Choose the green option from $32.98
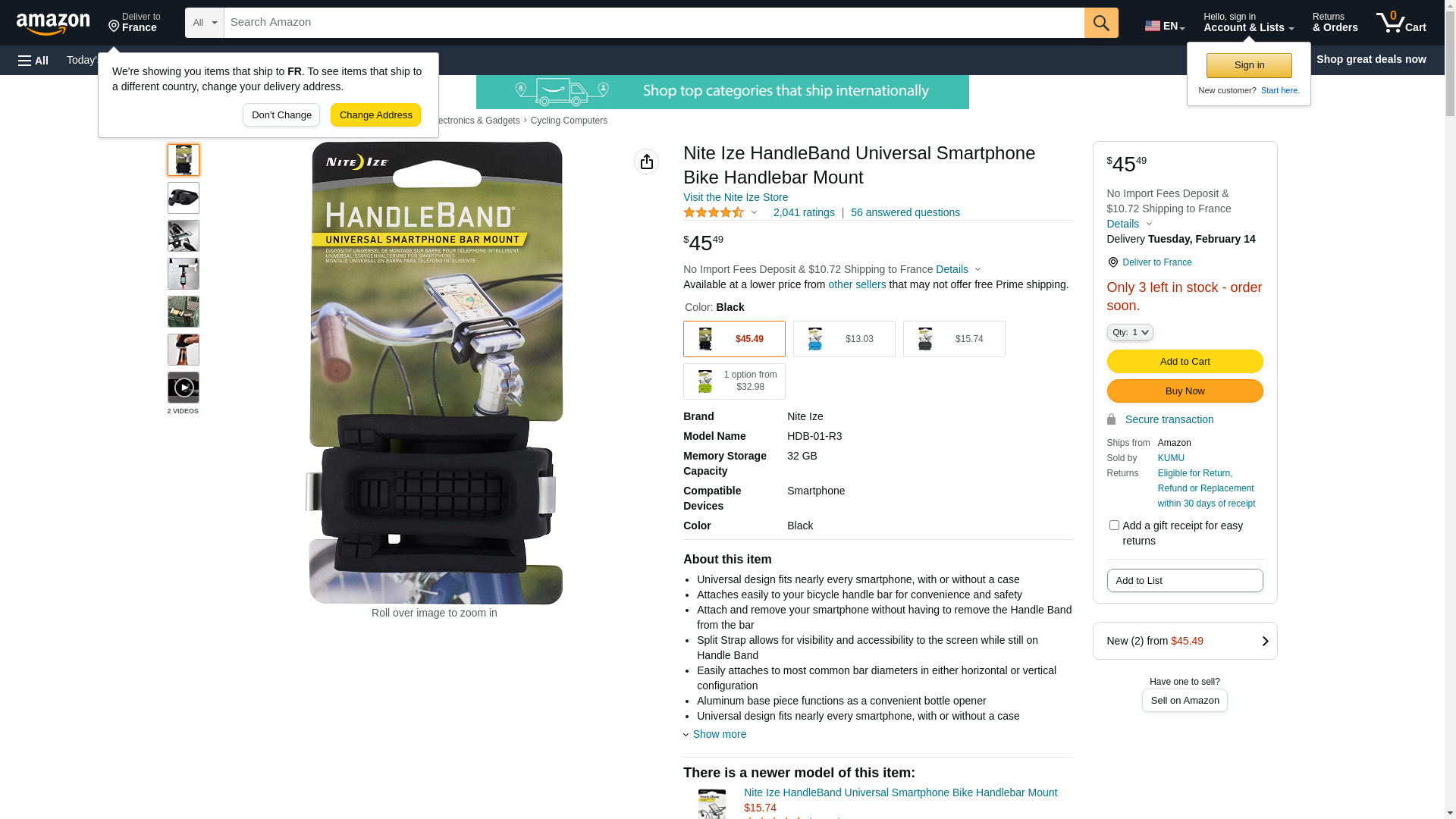Viewport: 1456px width, 819px height. pos(734,381)
